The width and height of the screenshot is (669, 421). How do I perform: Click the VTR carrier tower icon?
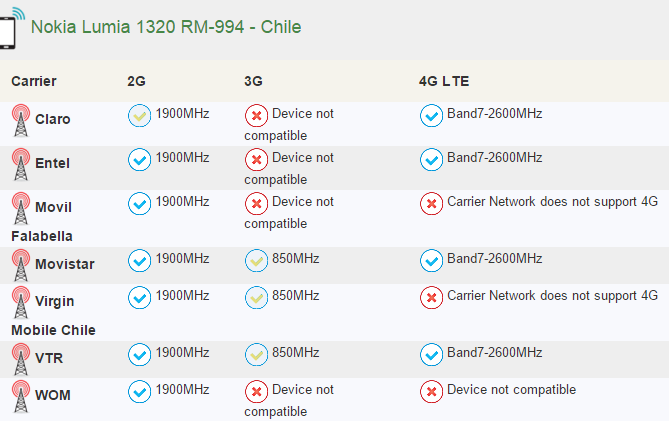click(x=20, y=357)
